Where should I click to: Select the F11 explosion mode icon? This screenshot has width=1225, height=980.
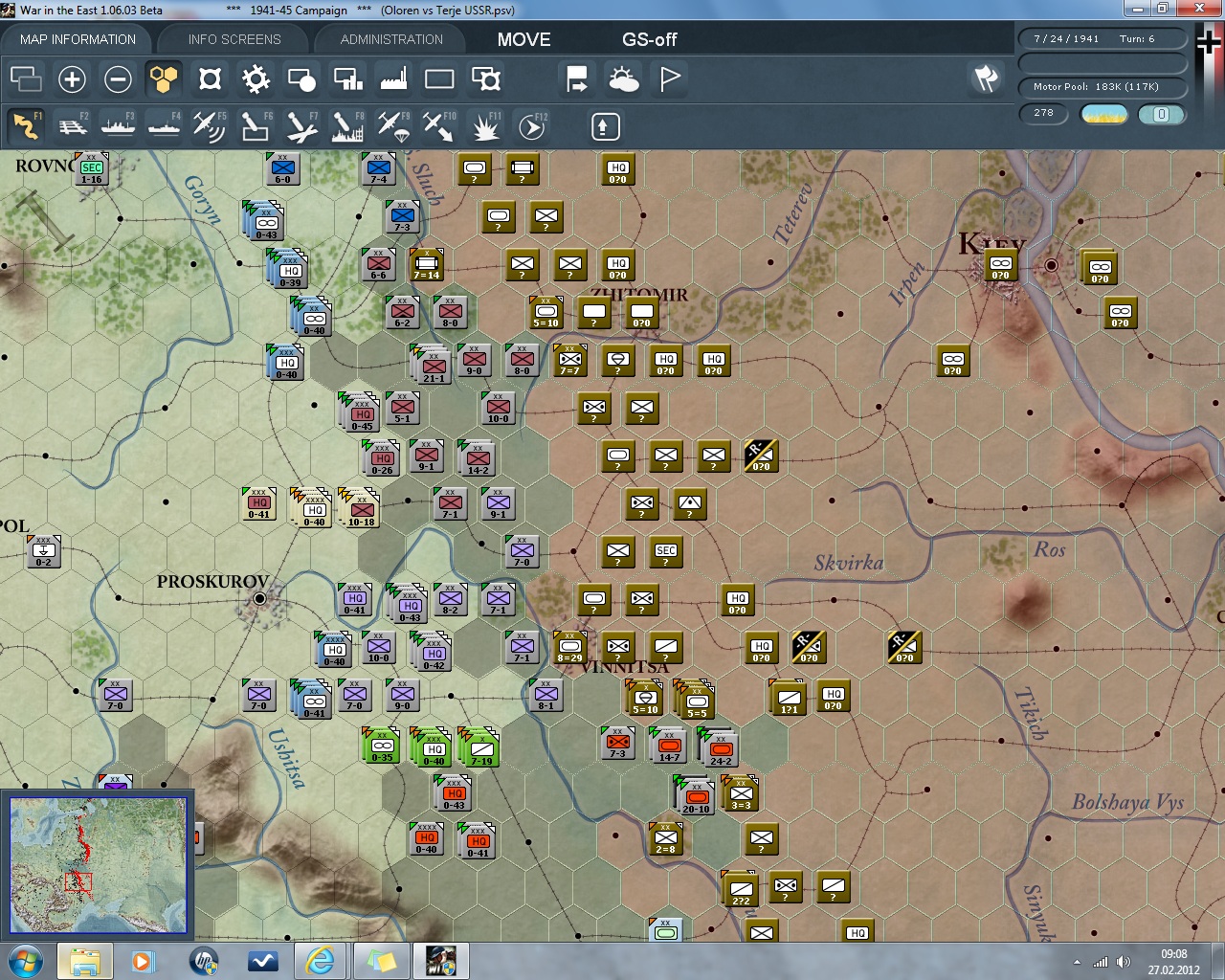[x=485, y=126]
